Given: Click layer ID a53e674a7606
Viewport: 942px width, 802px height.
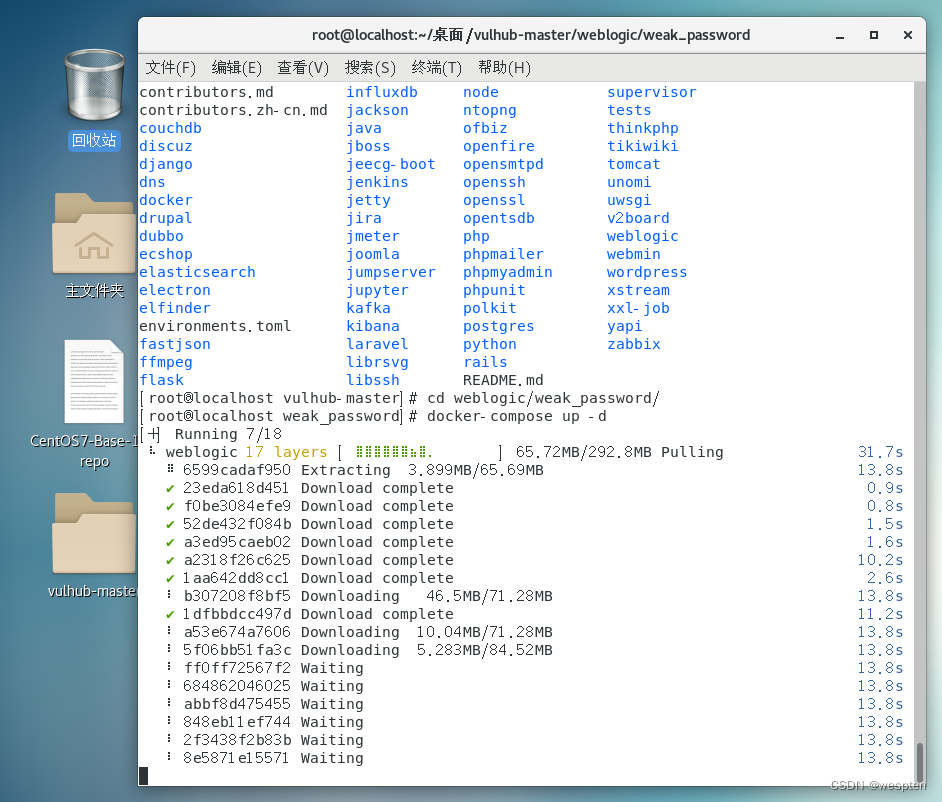Looking at the screenshot, I should pos(236,632).
